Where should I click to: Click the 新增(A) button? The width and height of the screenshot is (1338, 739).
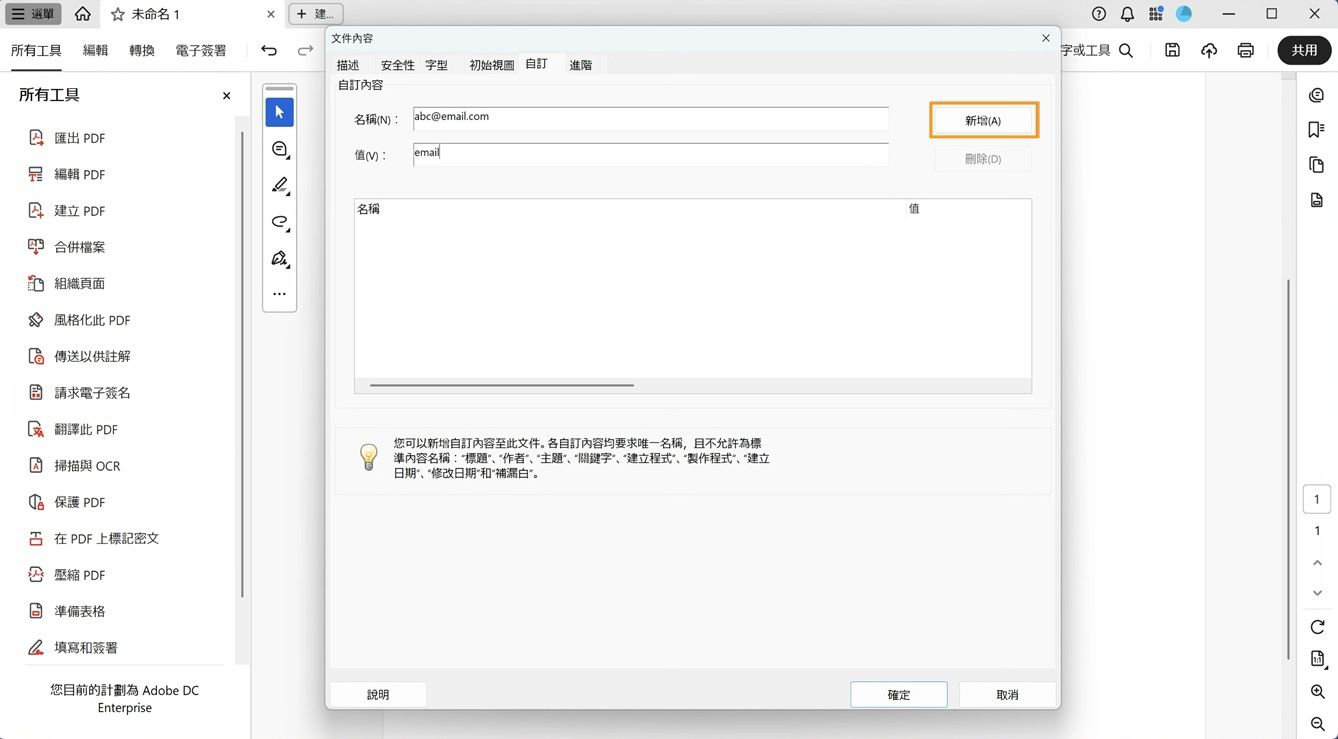click(983, 119)
